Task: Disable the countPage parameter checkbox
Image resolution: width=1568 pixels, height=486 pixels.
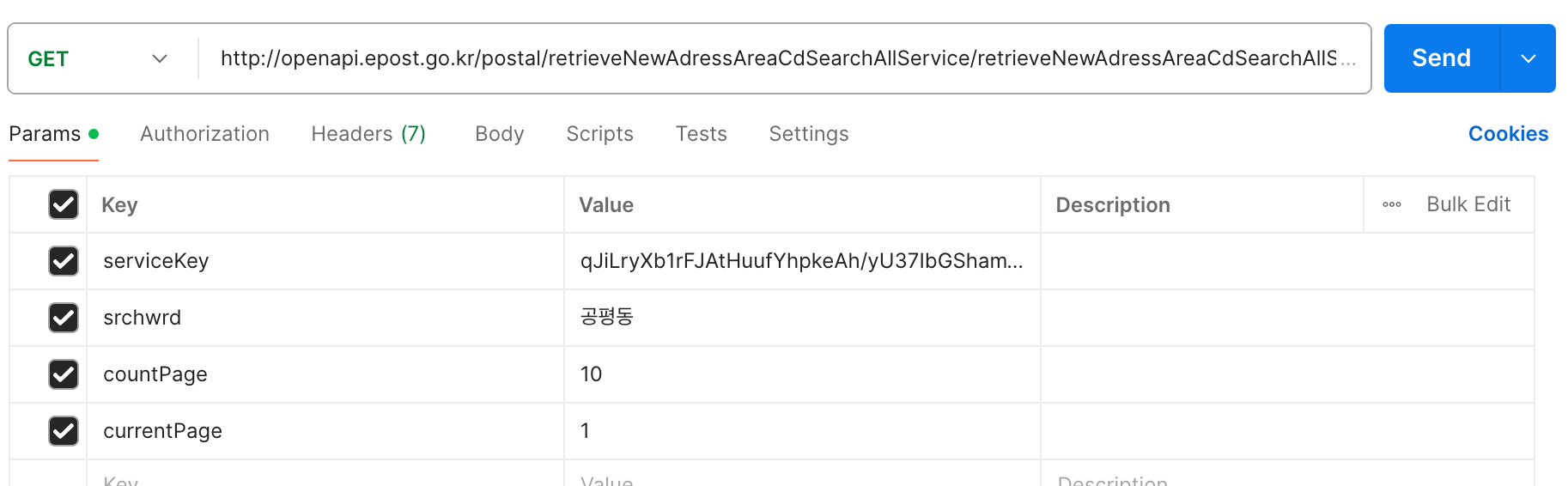Action: tap(64, 374)
